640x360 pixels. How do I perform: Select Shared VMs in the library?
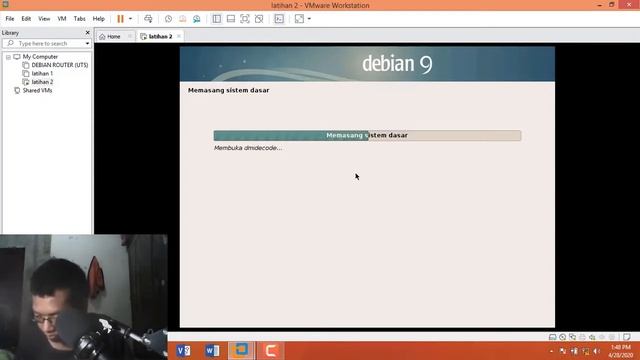point(37,91)
